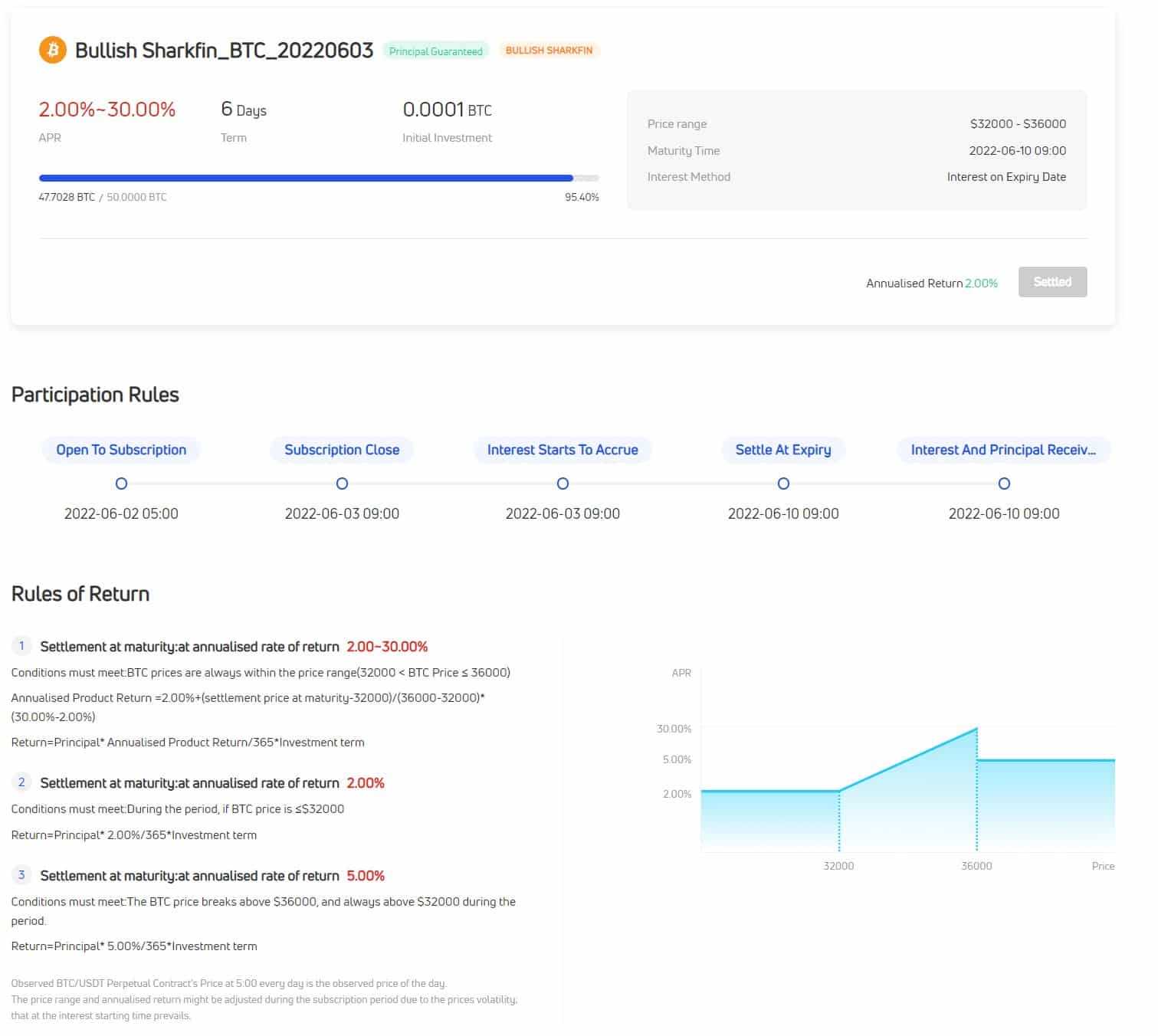Click the BULLISH SHARKFIN tag
Image resolution: width=1158 pixels, height=1036 pixels.
tap(549, 51)
